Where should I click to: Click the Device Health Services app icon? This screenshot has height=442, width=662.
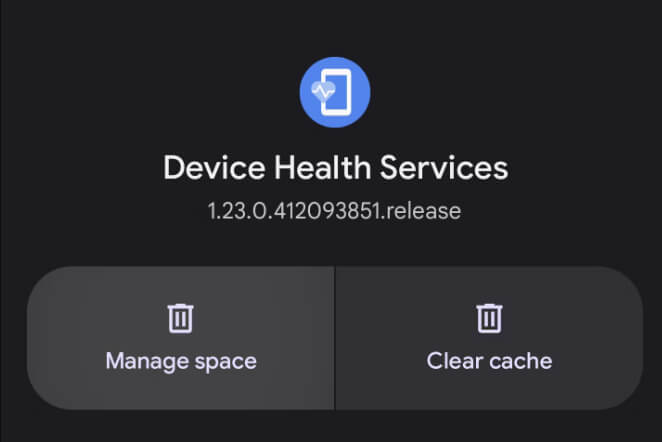335,92
